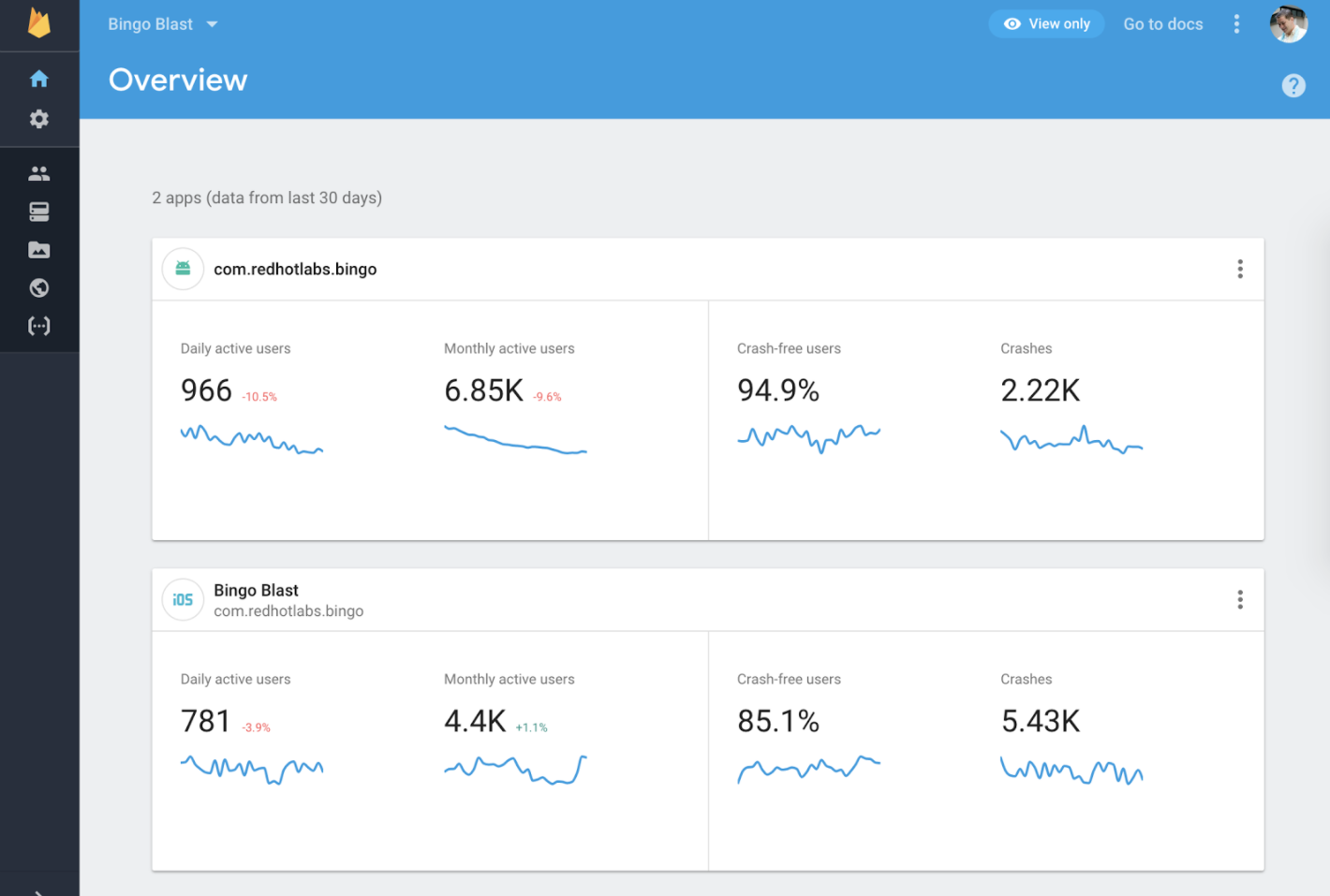
Task: Open the Authentication users icon in sidebar
Action: (x=39, y=173)
